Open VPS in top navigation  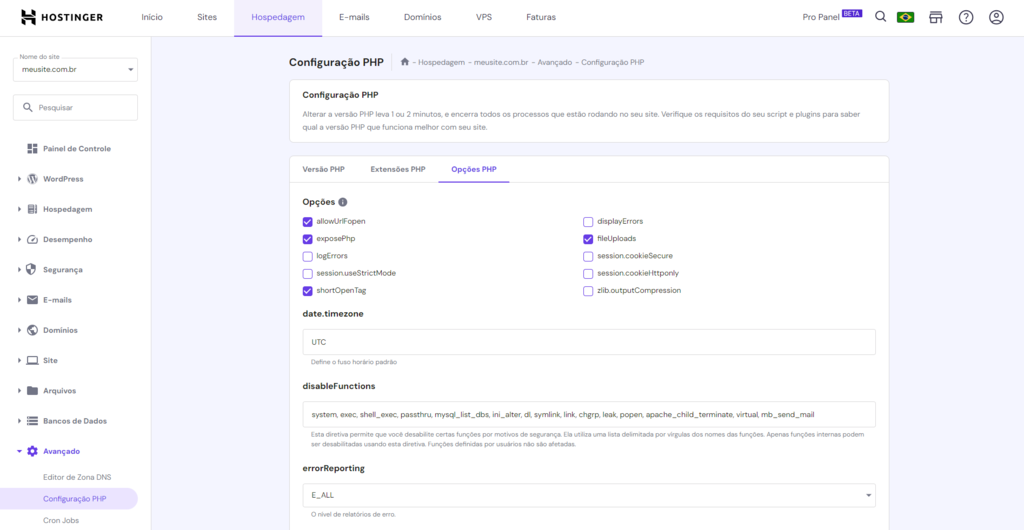click(484, 18)
